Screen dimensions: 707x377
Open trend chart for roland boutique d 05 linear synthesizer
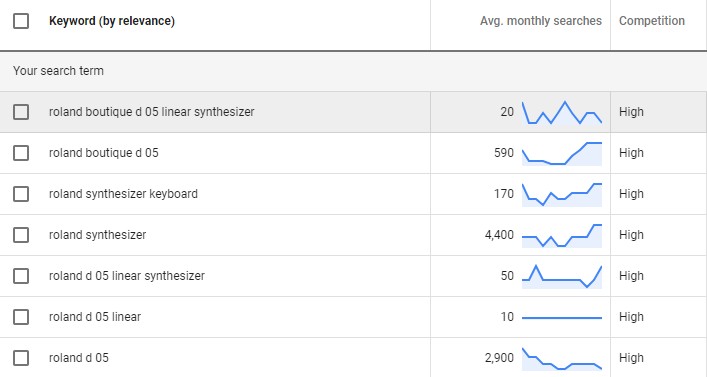[562, 112]
